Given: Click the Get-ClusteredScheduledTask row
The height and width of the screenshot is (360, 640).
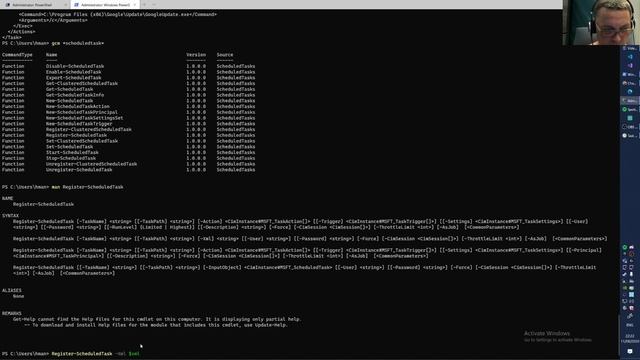Looking at the screenshot, I should 128,83.
